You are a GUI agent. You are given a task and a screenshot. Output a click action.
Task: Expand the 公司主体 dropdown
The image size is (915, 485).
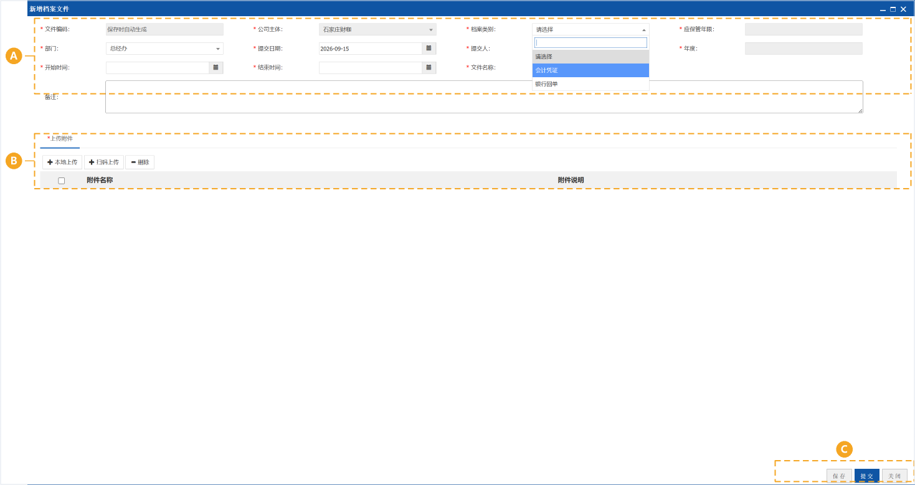[x=378, y=29]
